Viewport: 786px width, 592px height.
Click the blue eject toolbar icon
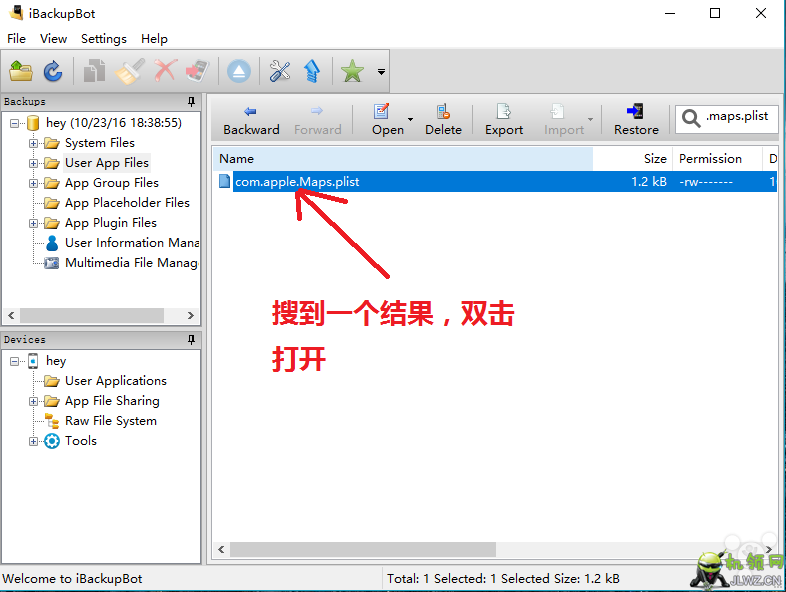[239, 71]
